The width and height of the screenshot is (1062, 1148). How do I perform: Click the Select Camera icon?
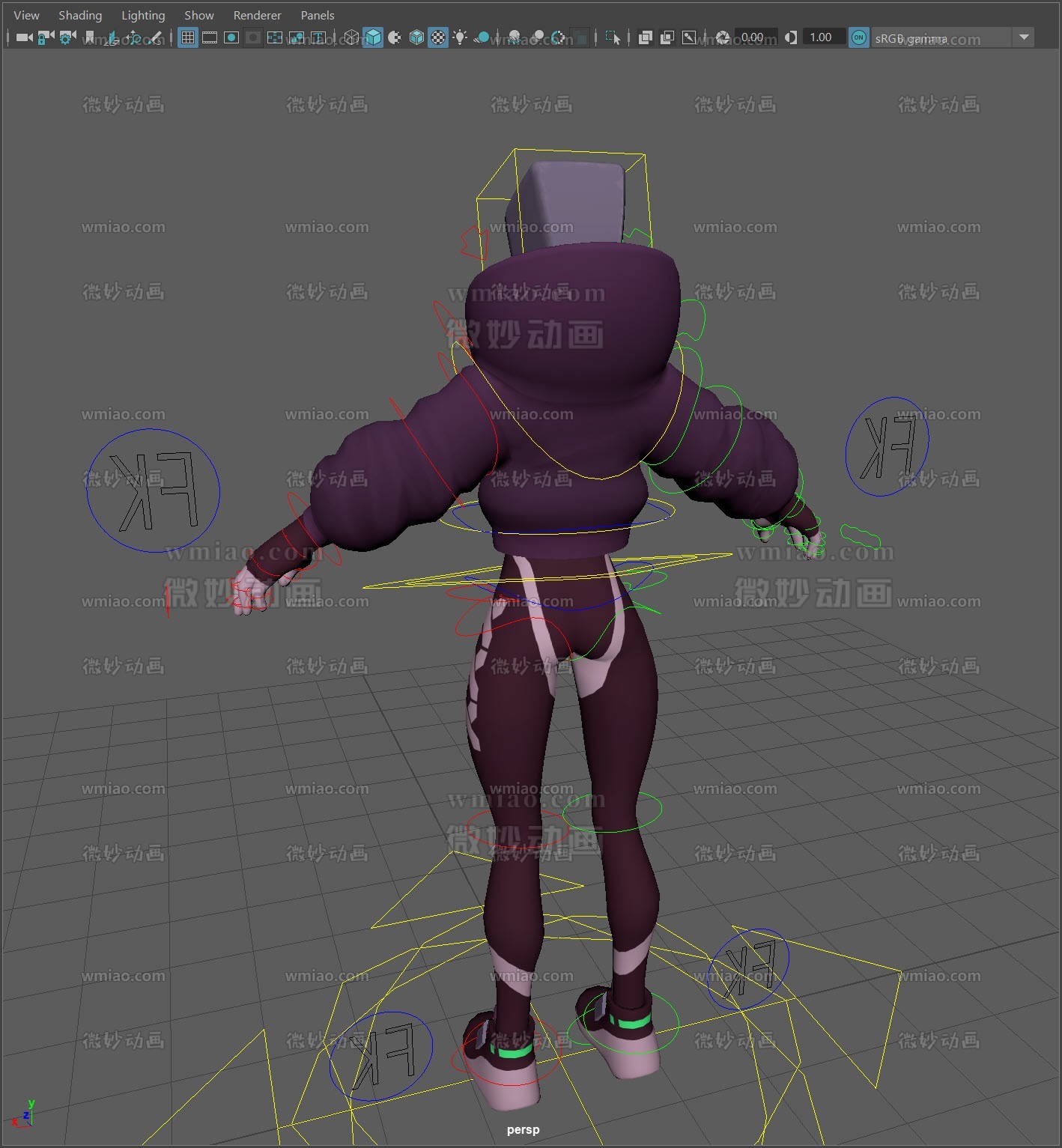click(x=24, y=37)
